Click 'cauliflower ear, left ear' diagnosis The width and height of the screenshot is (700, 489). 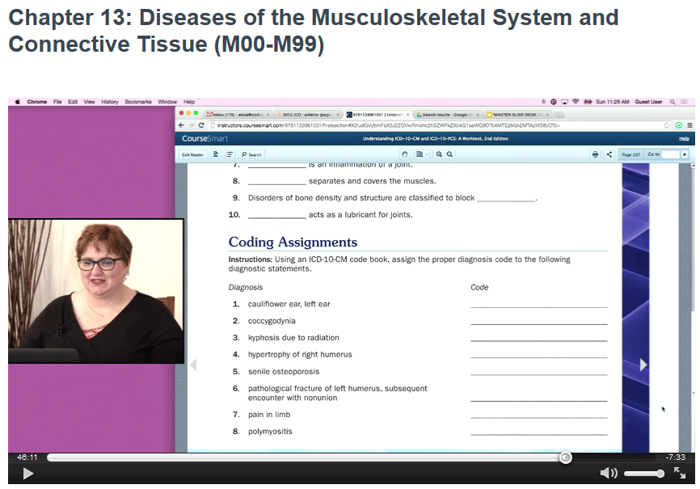(x=289, y=304)
